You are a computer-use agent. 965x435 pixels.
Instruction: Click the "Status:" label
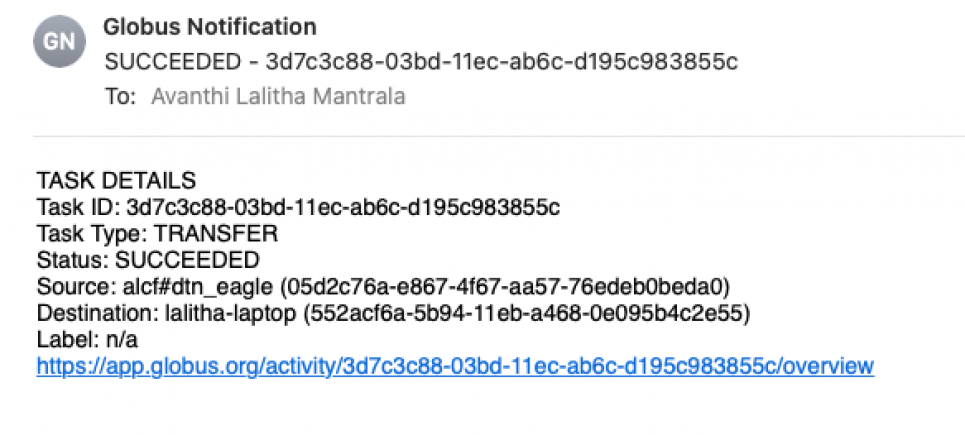point(72,261)
